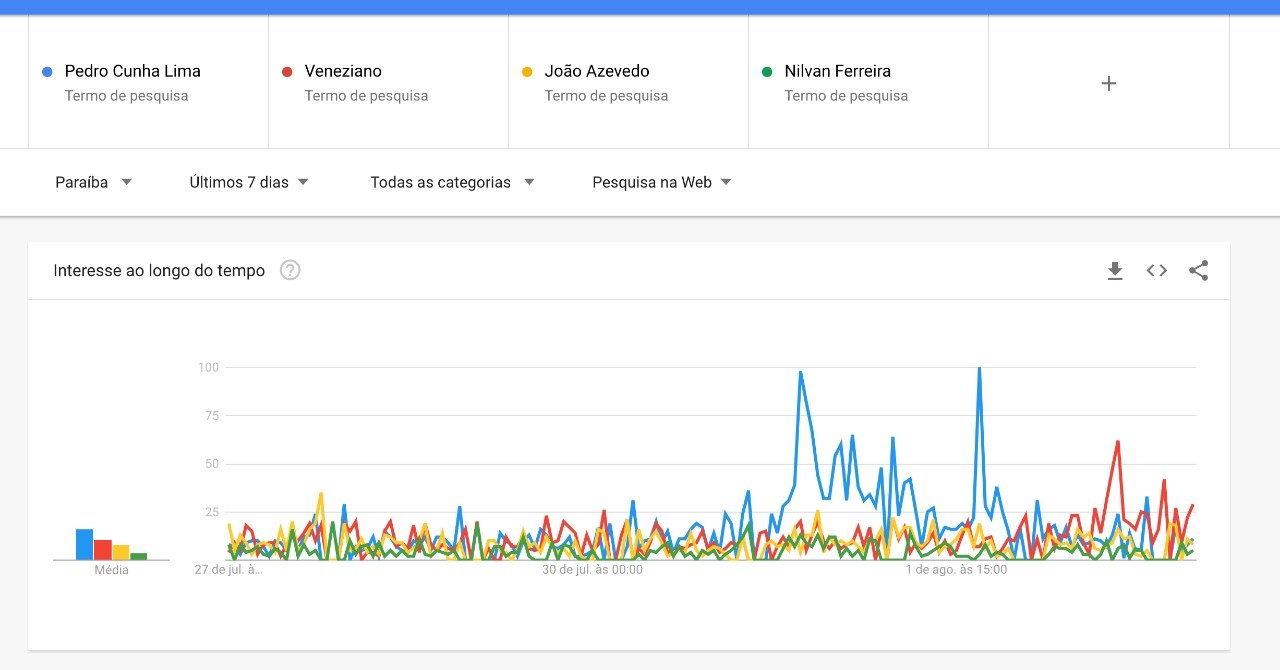Image resolution: width=1280 pixels, height=670 pixels.
Task: Edit the Pedro Cunha Lima search term
Action: 132,71
